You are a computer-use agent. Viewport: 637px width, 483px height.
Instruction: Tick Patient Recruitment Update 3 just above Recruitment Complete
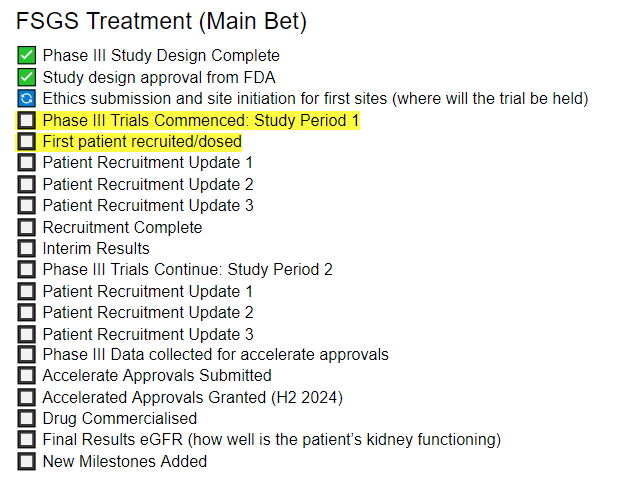pos(26,205)
